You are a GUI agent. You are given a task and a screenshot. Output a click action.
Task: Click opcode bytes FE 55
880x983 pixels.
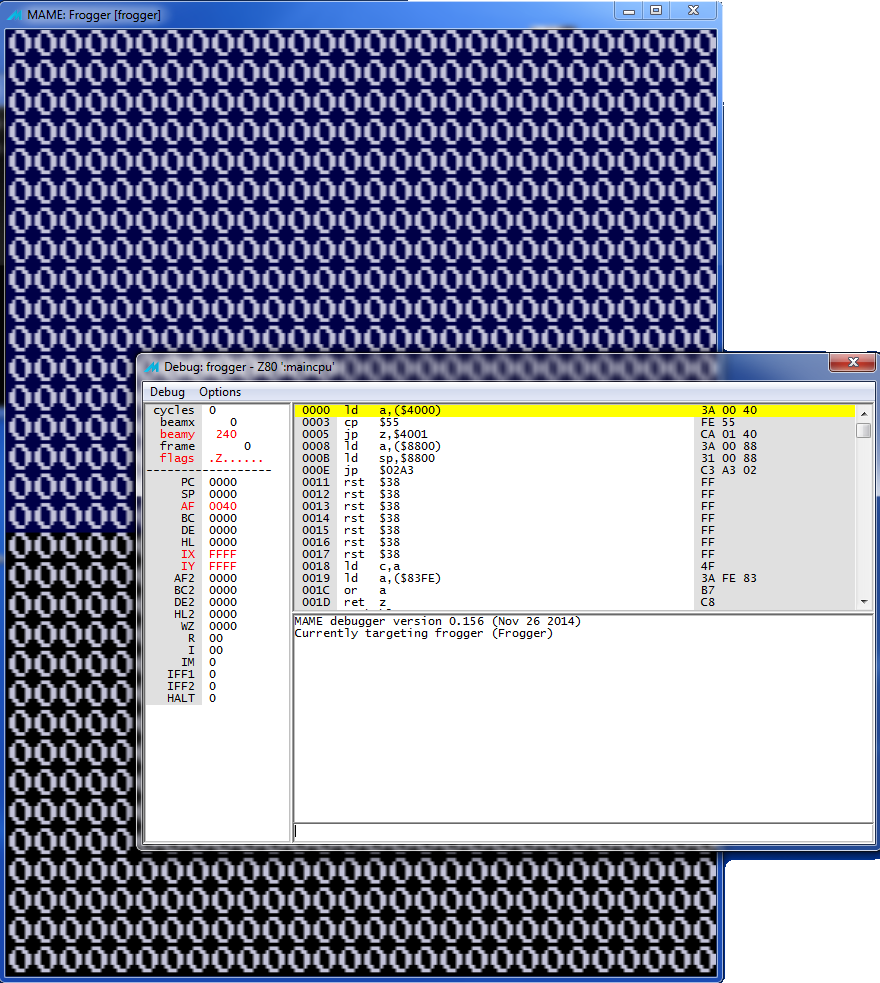(718, 422)
